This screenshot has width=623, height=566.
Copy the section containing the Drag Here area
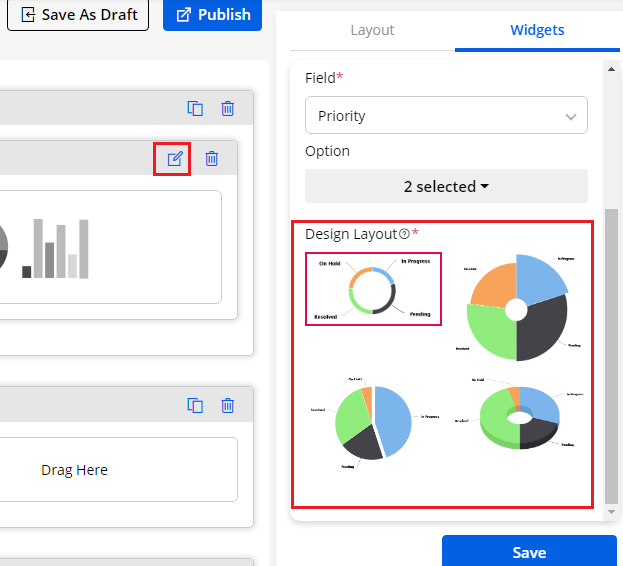tap(196, 405)
